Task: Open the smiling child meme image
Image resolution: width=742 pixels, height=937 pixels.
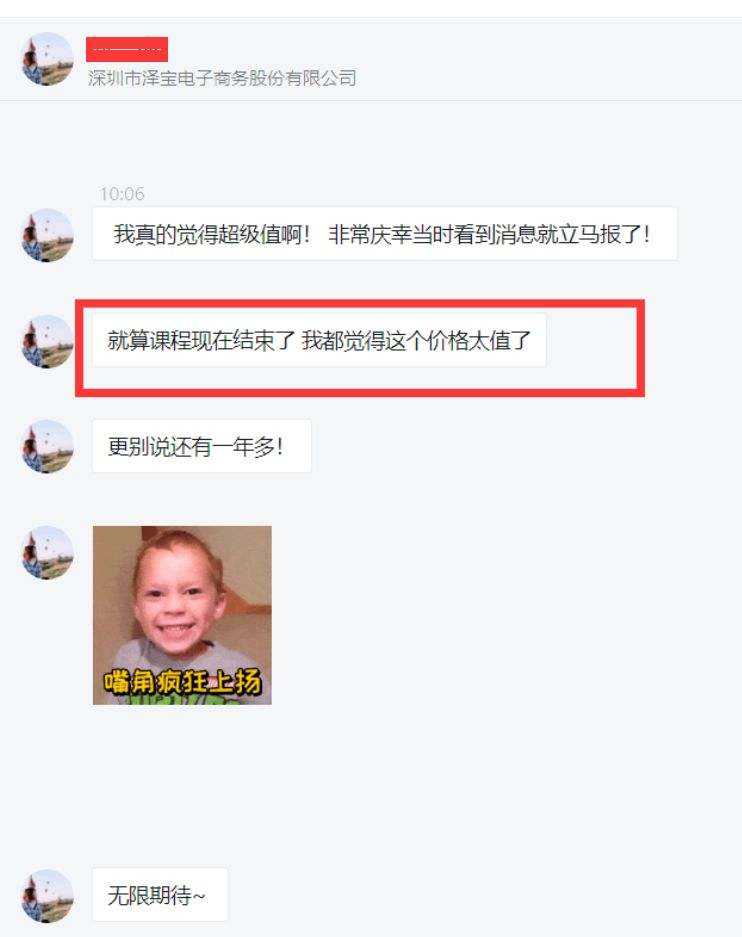Action: tap(182, 615)
